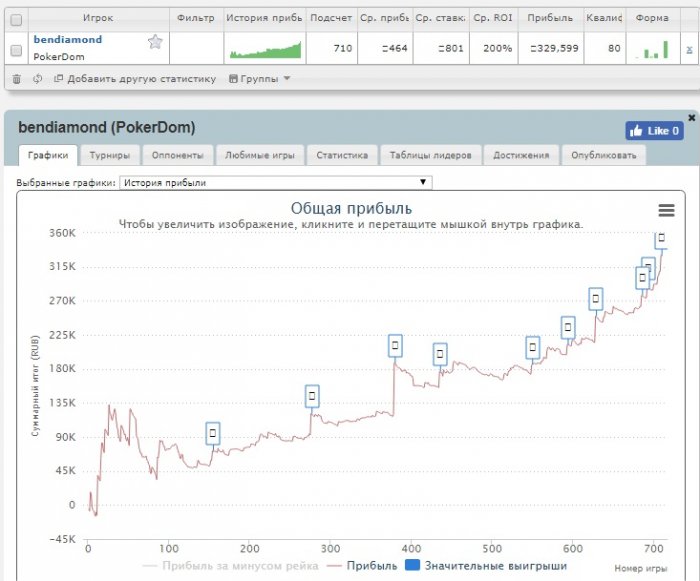Sort by the Ср. ROI column header
The width and height of the screenshot is (700, 581).
pos(493,18)
